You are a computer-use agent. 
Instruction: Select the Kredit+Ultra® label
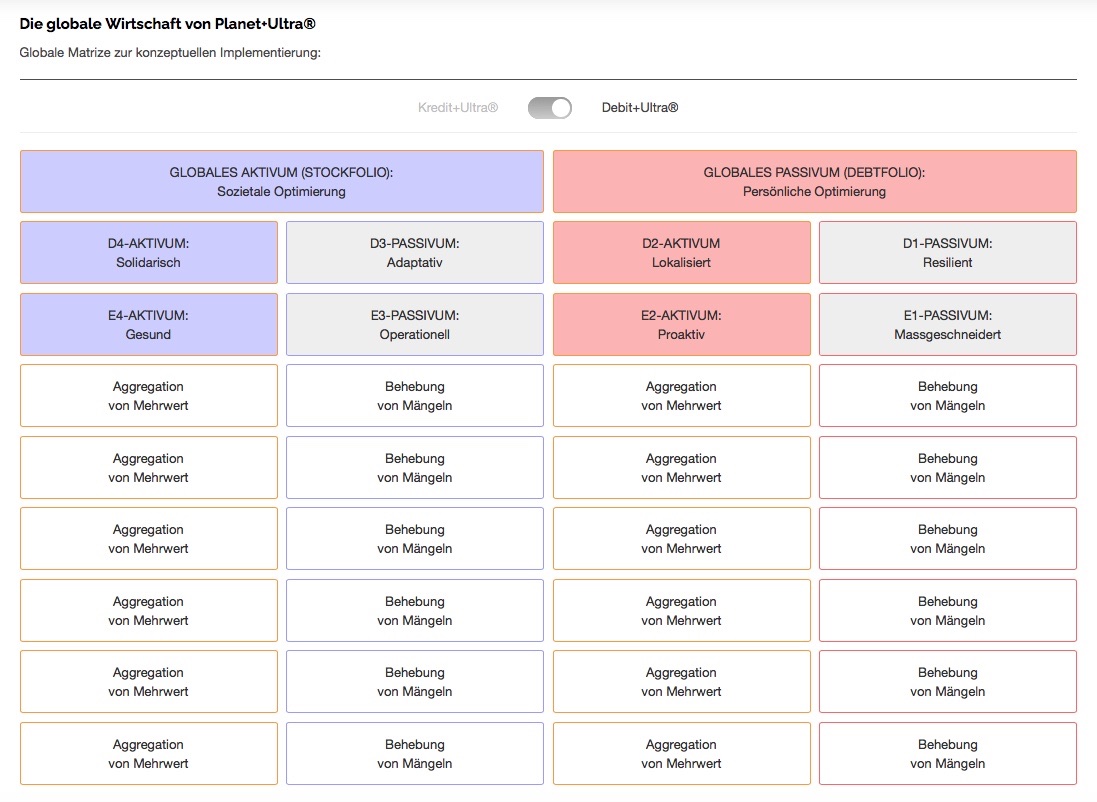458,108
